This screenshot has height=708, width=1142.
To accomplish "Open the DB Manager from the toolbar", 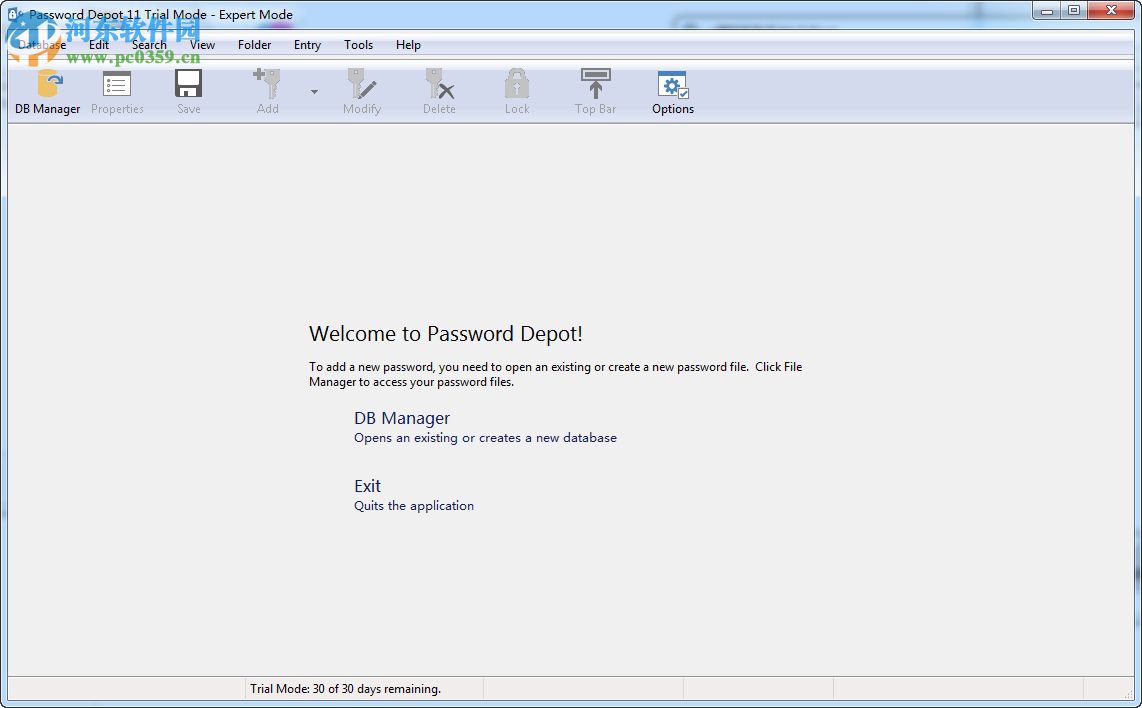I will pos(46,90).
